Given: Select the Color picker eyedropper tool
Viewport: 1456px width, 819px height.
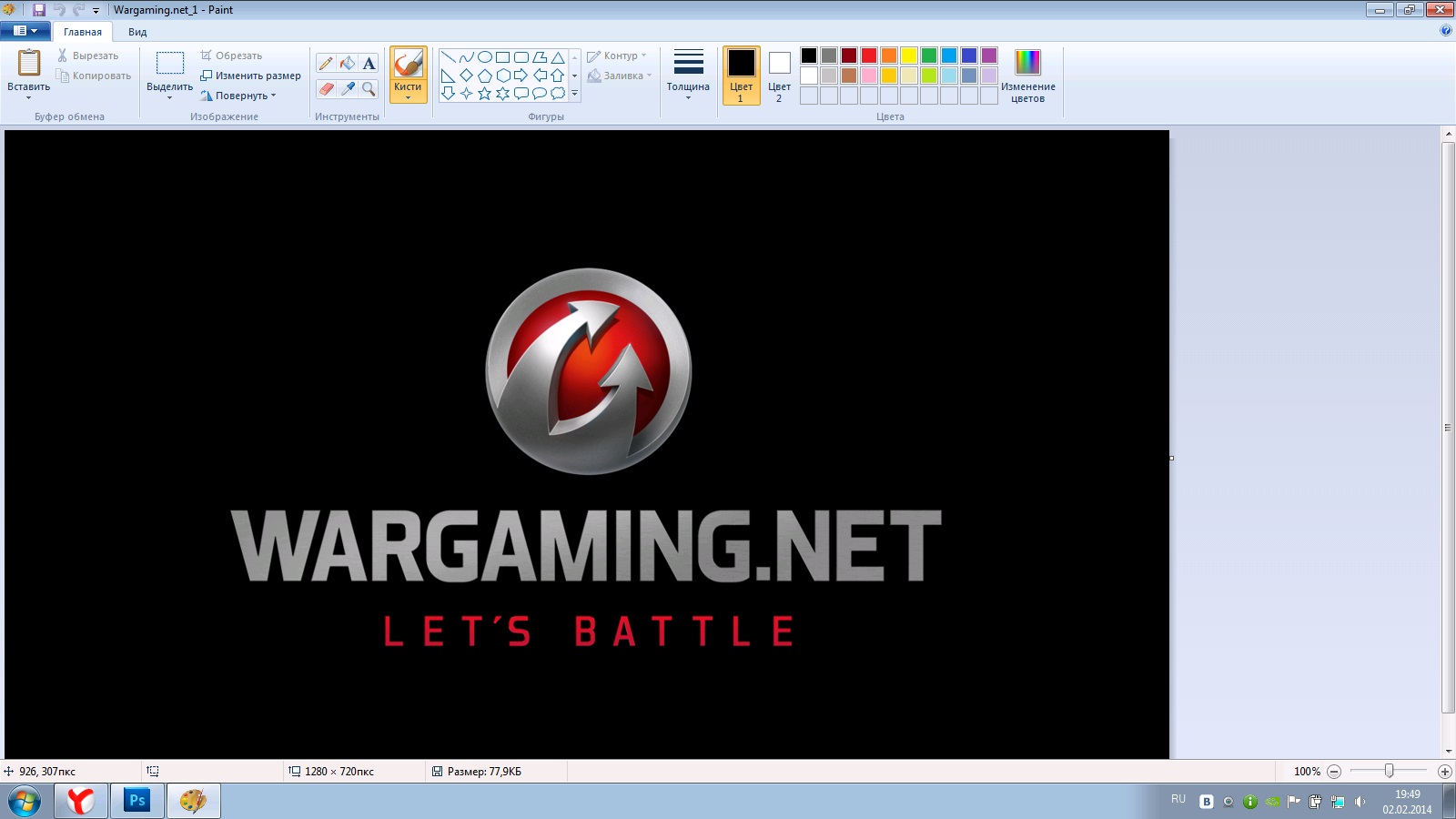Looking at the screenshot, I should (348, 89).
